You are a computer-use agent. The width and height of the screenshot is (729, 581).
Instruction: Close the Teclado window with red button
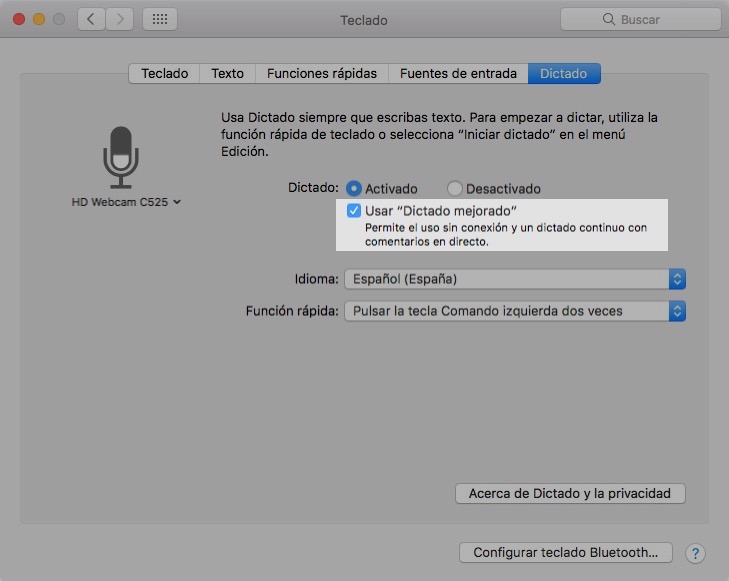[x=19, y=19]
